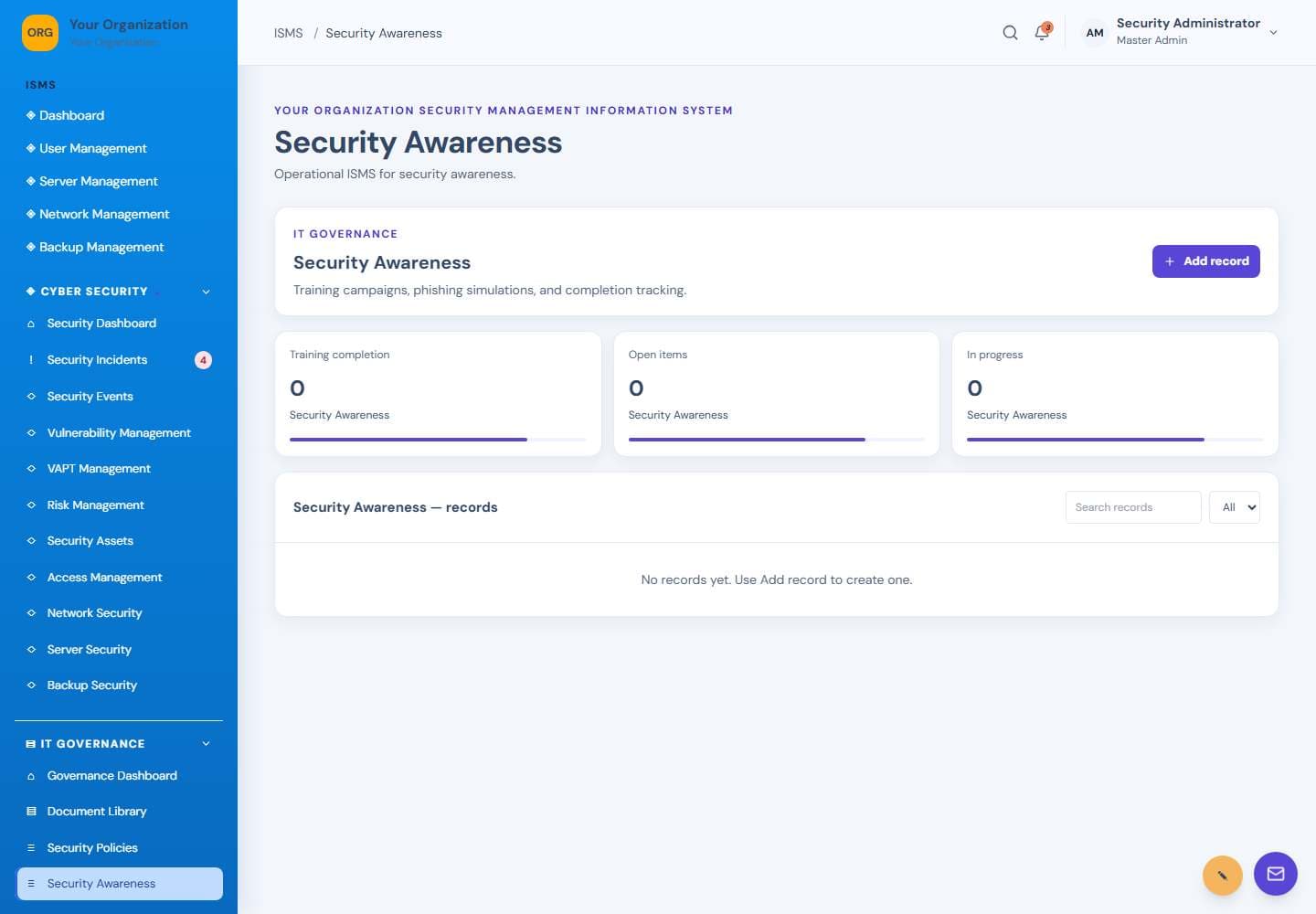Click the Network Management diamond icon
Viewport: 1316px width, 914px height.
[x=31, y=214]
